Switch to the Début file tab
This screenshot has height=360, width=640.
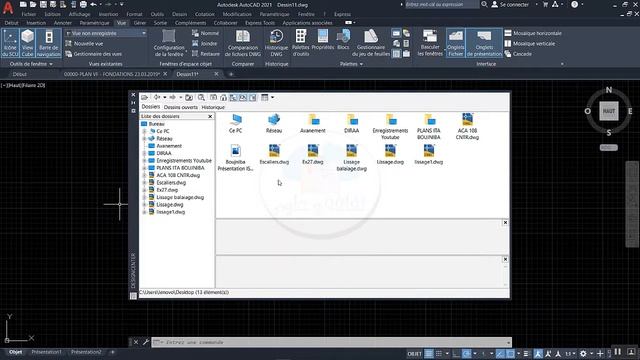[x=19, y=74]
